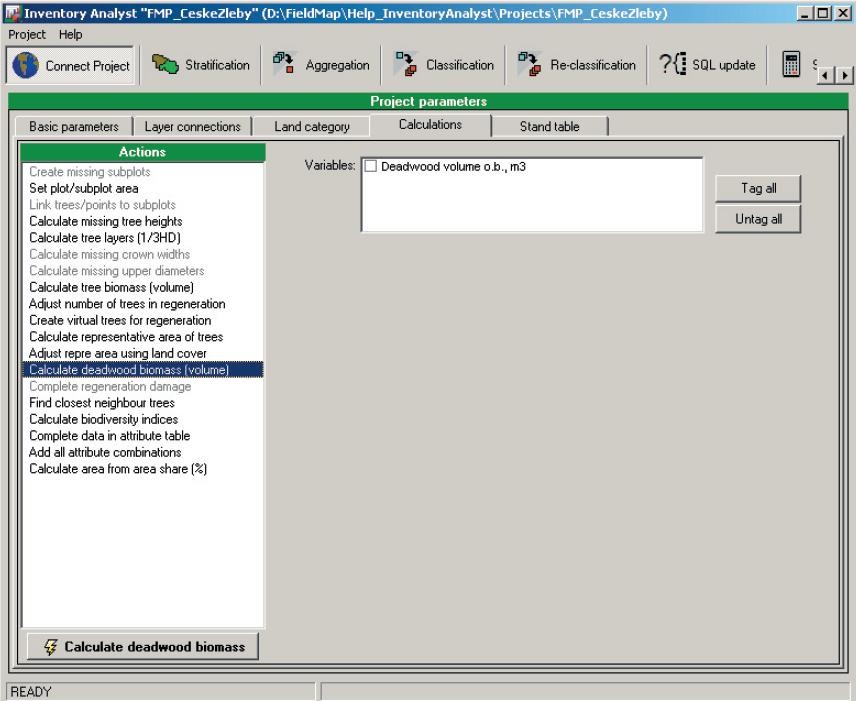Switch to the Layer connections tab

point(192,126)
